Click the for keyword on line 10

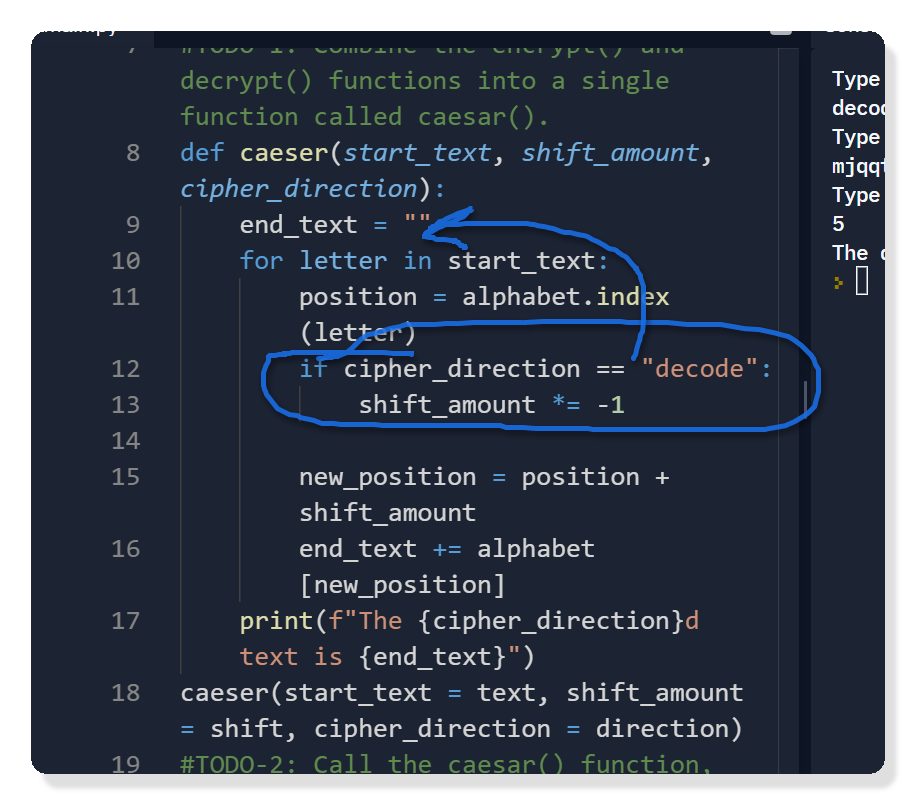[x=261, y=261]
